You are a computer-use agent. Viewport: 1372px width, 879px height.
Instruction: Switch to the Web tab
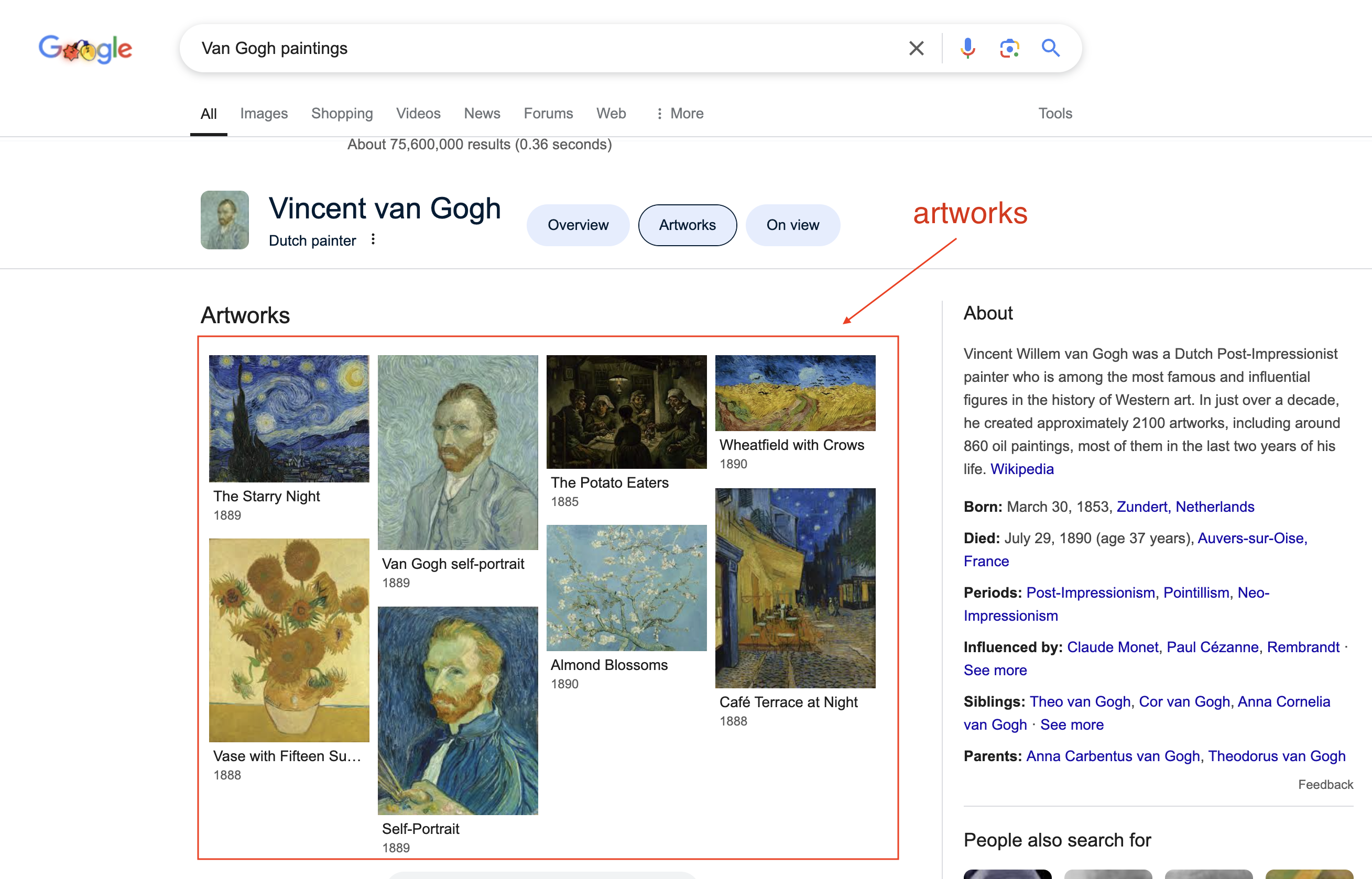point(611,114)
